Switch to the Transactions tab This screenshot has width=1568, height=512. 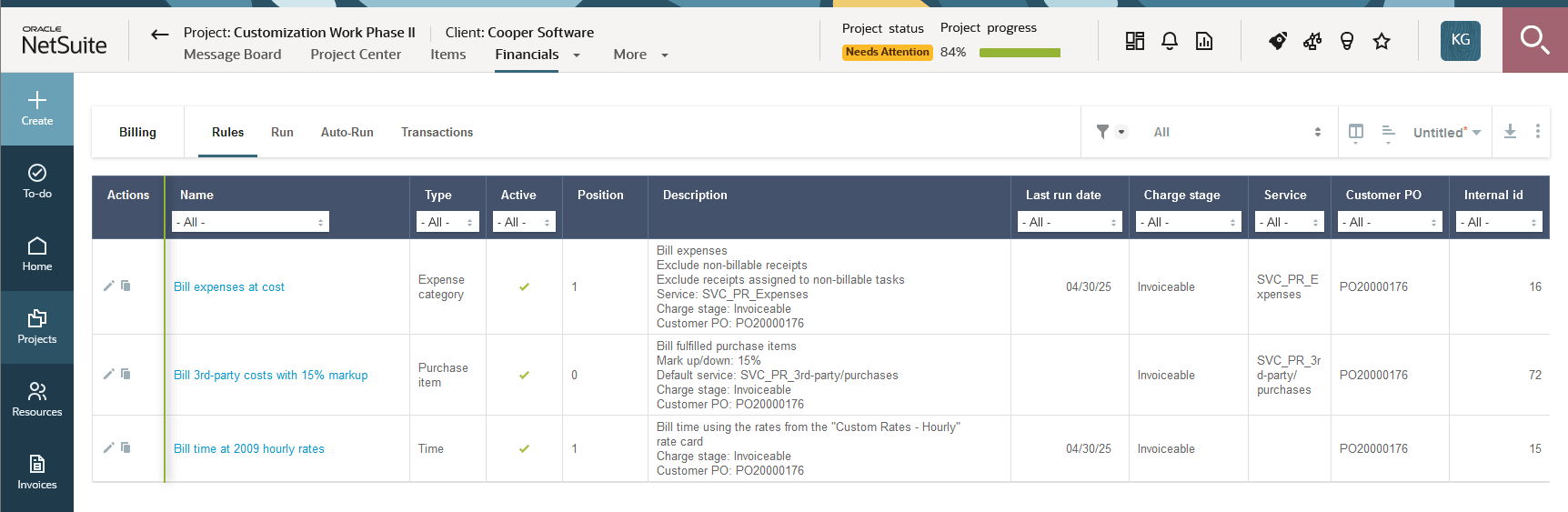click(x=437, y=132)
